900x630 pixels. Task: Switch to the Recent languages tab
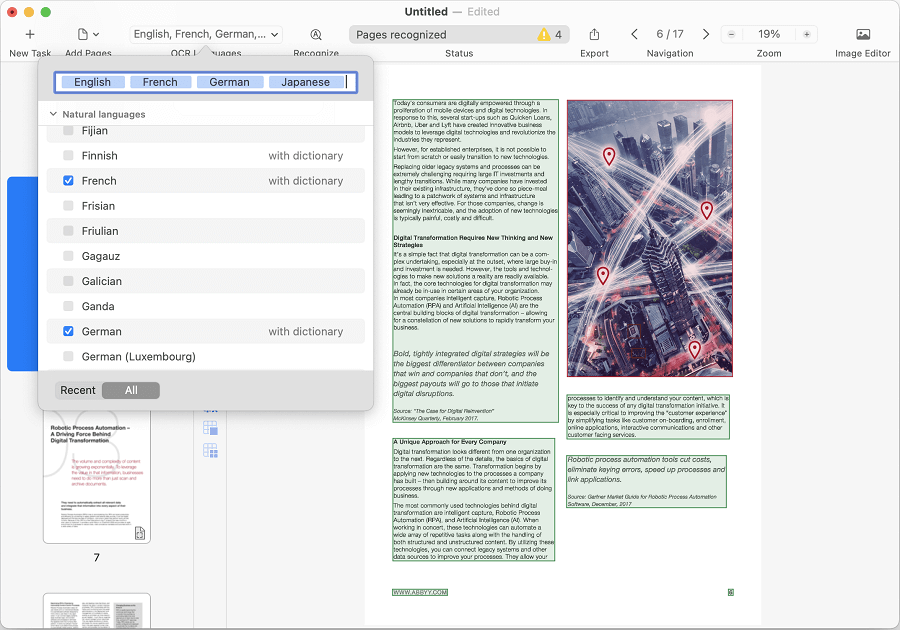click(78, 390)
